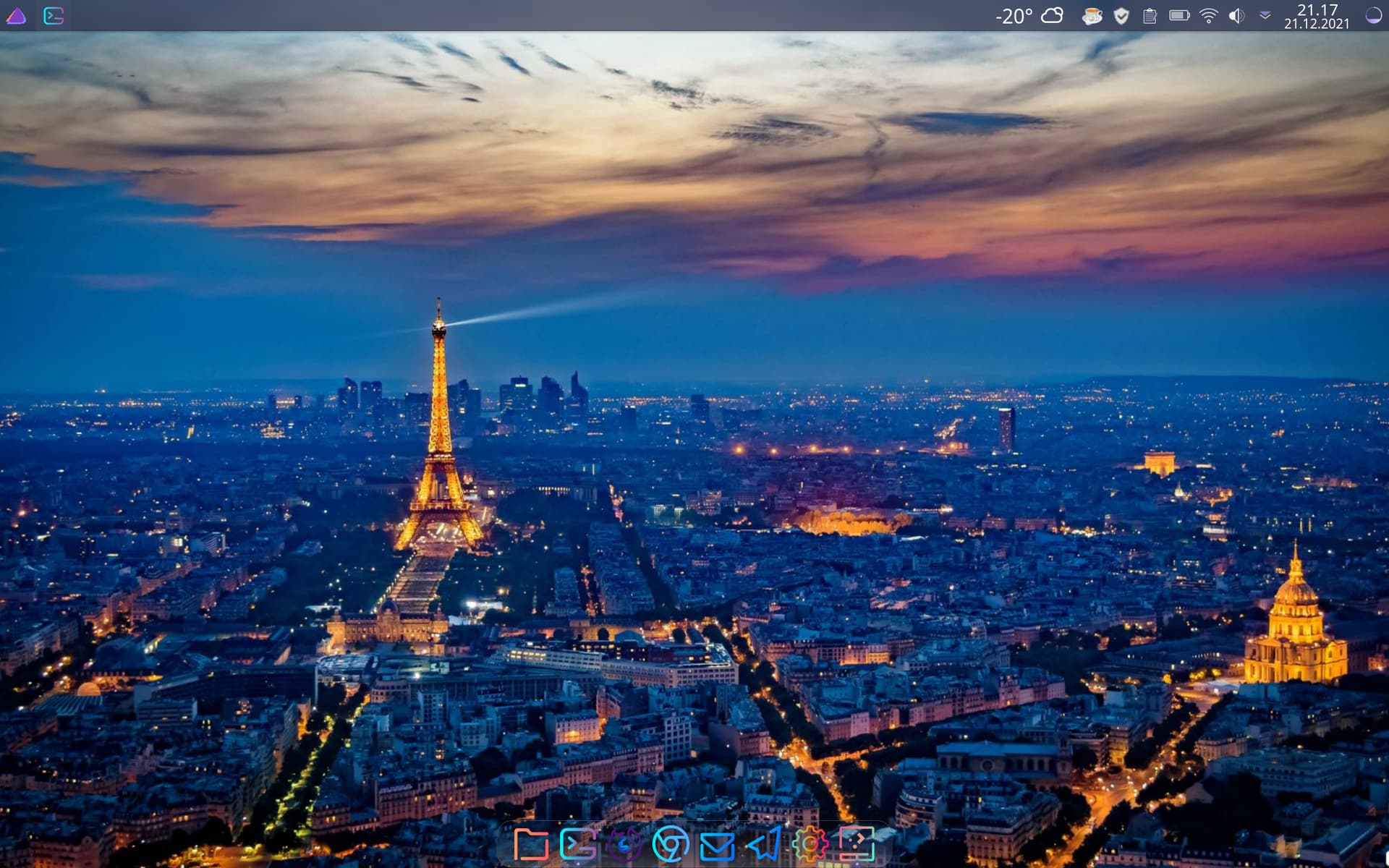Click the circular session icon in the panel corner
The height and width of the screenshot is (868, 1389).
[1373, 16]
